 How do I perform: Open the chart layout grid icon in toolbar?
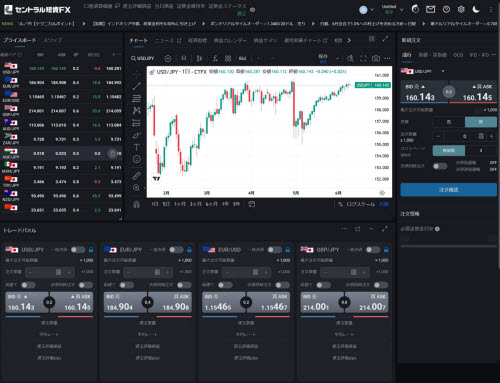tap(228, 58)
